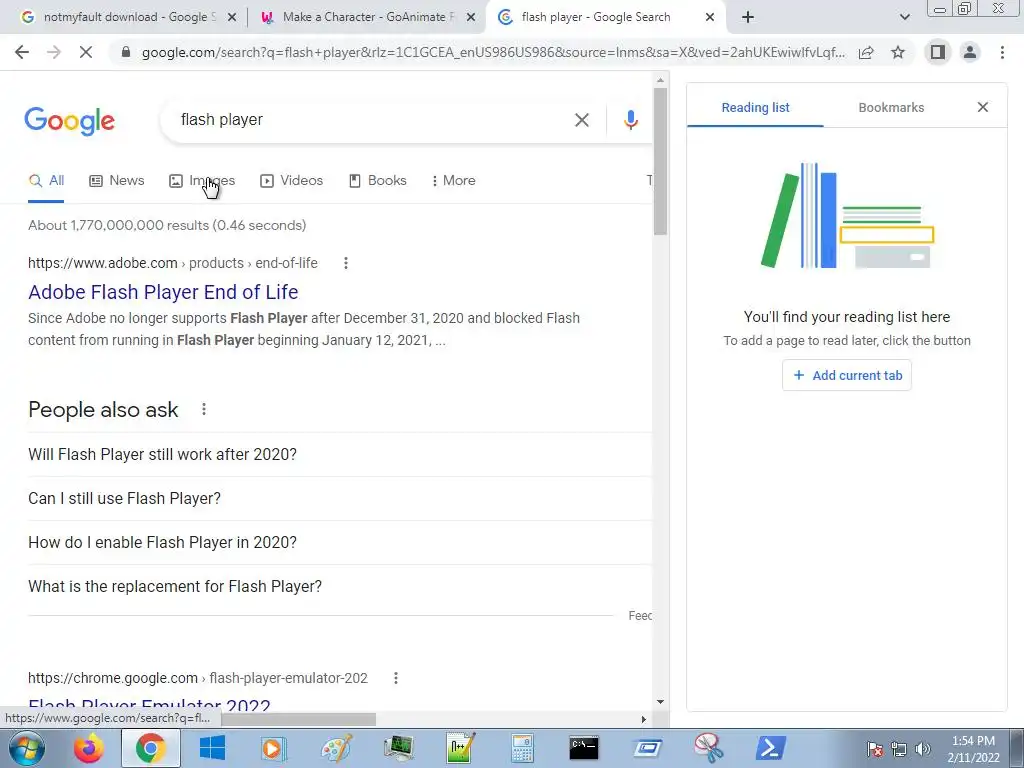
Task: Open options dots beside chrome.google.com result
Action: (x=395, y=679)
